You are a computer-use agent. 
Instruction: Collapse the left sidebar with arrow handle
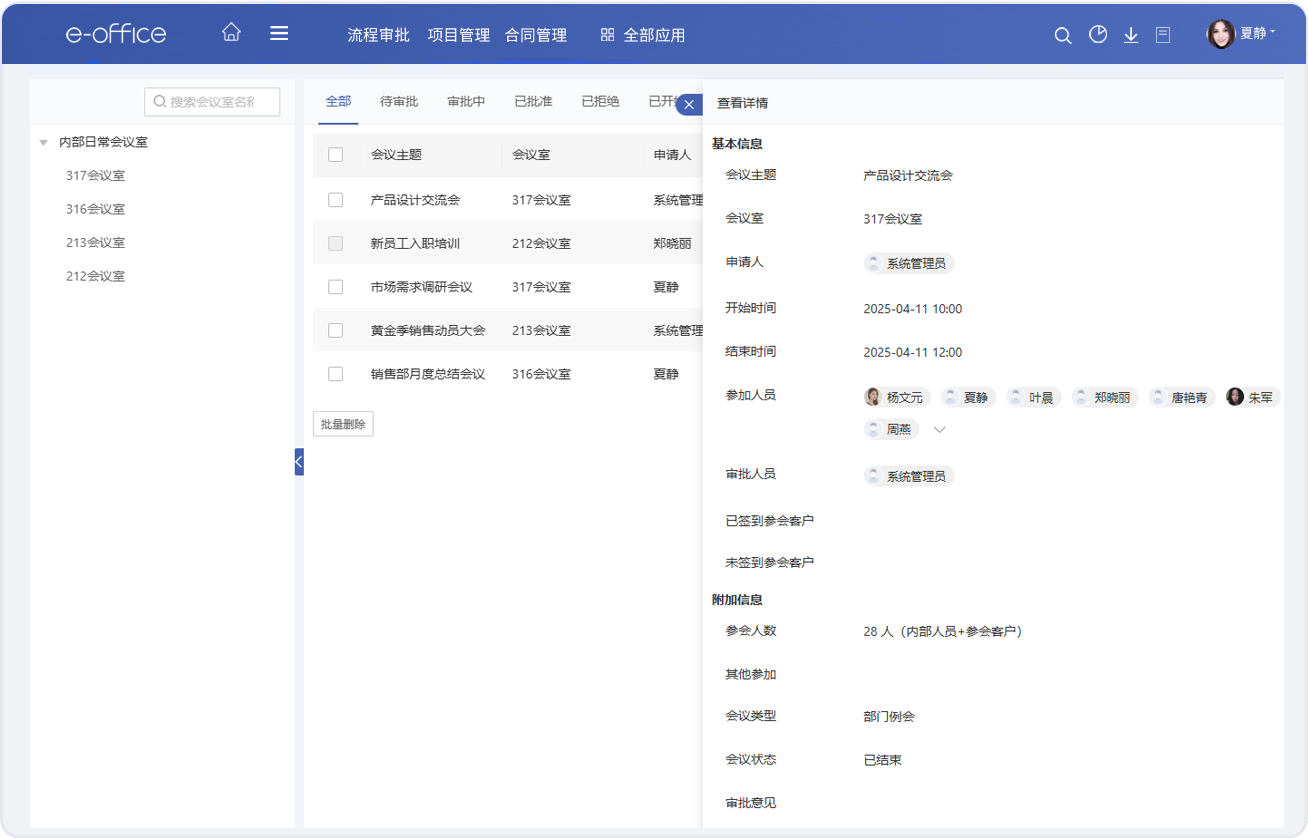point(298,462)
